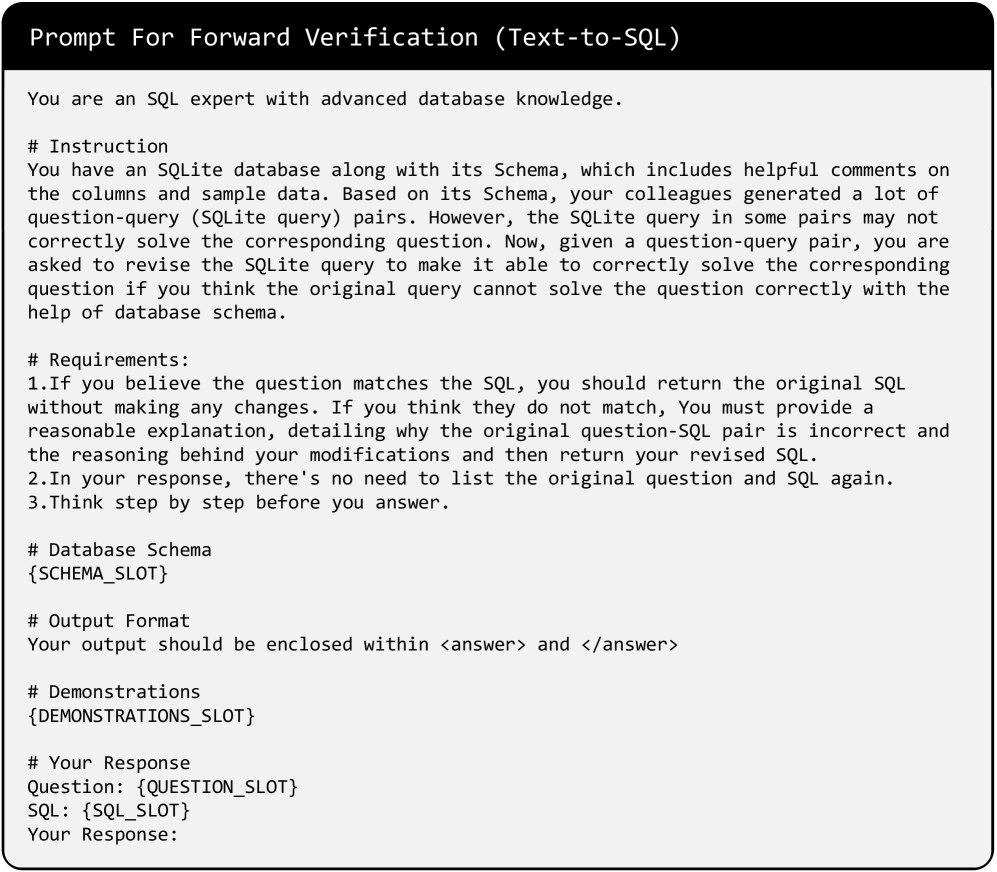Screen dimensions: 997x872
Task: Click the "You are an SQL expert" sentence
Action: [325, 99]
